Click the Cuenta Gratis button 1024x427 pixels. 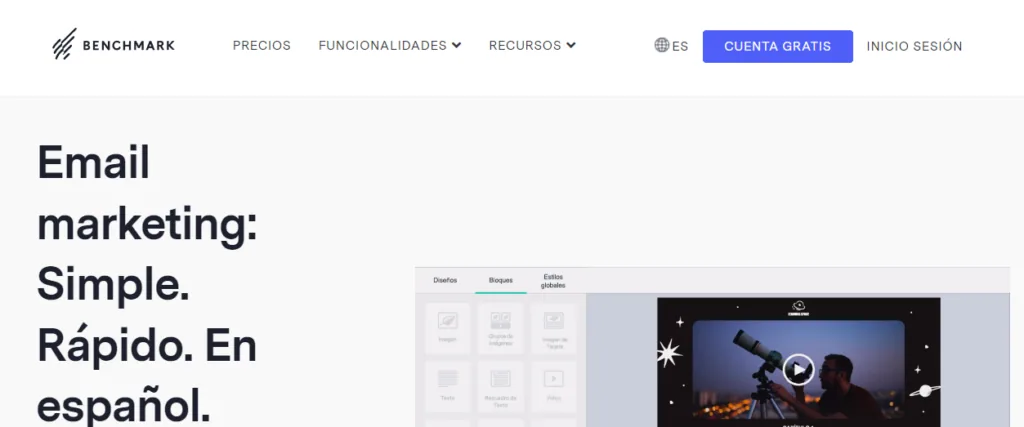777,46
